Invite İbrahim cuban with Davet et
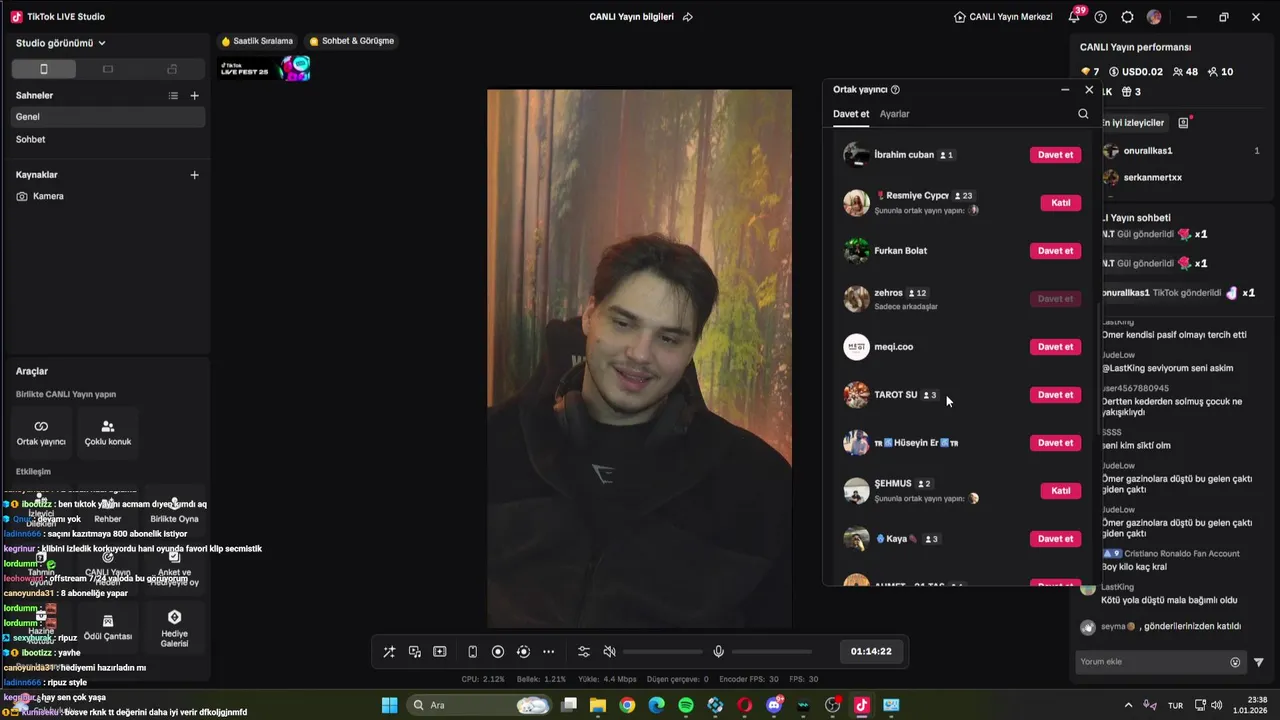The image size is (1280, 720). [1055, 155]
